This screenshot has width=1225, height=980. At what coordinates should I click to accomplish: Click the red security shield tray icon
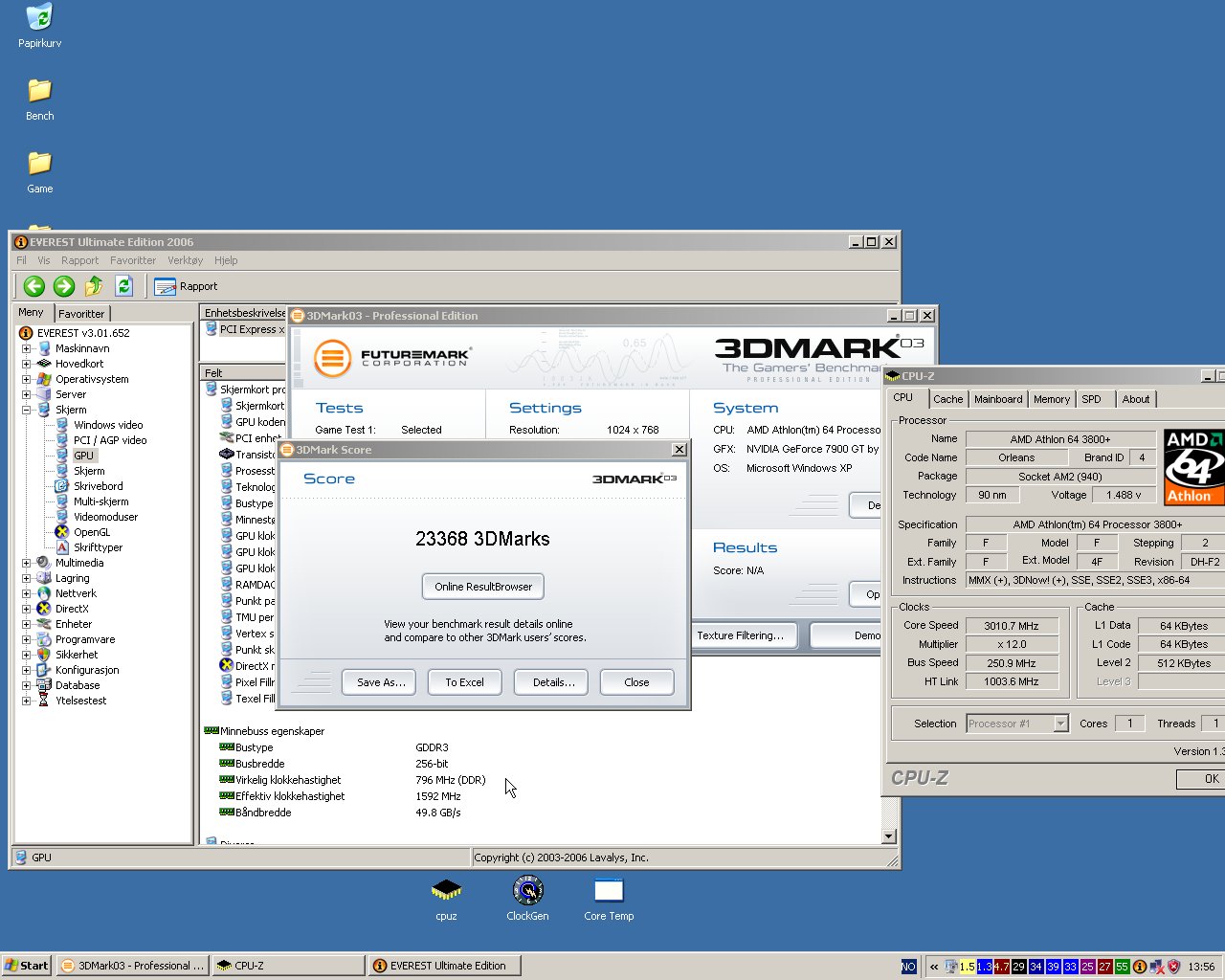coord(1173,967)
